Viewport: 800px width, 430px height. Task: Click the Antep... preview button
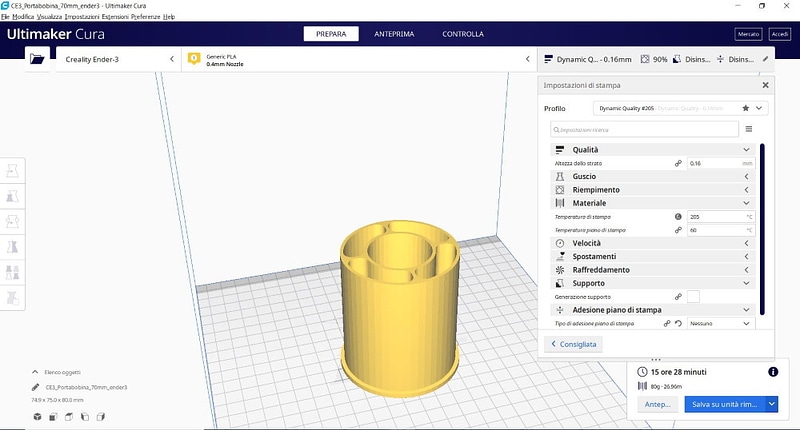click(657, 404)
